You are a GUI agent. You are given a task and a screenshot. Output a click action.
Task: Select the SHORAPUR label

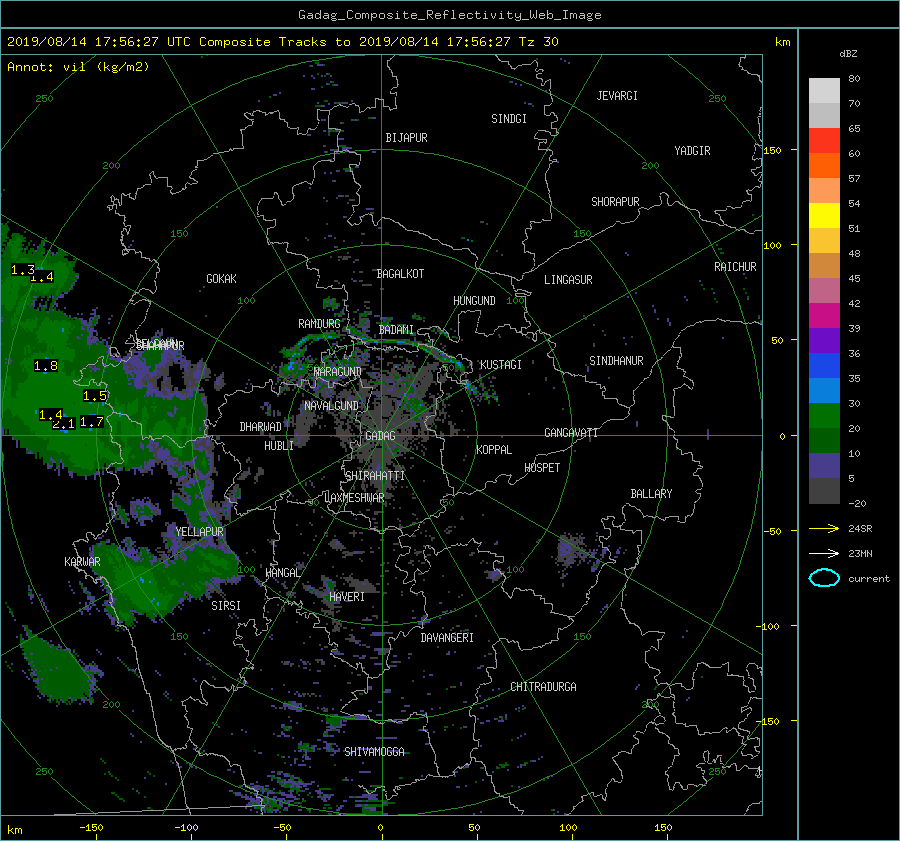[x=615, y=202]
